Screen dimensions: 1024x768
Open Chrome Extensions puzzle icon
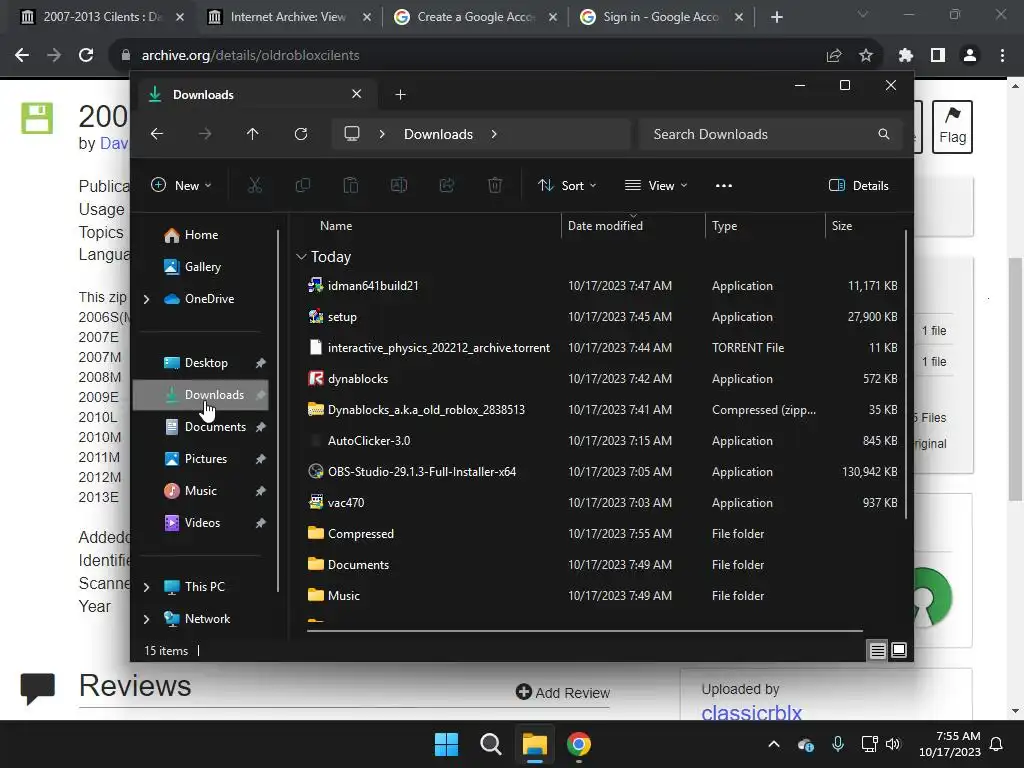[x=905, y=56]
